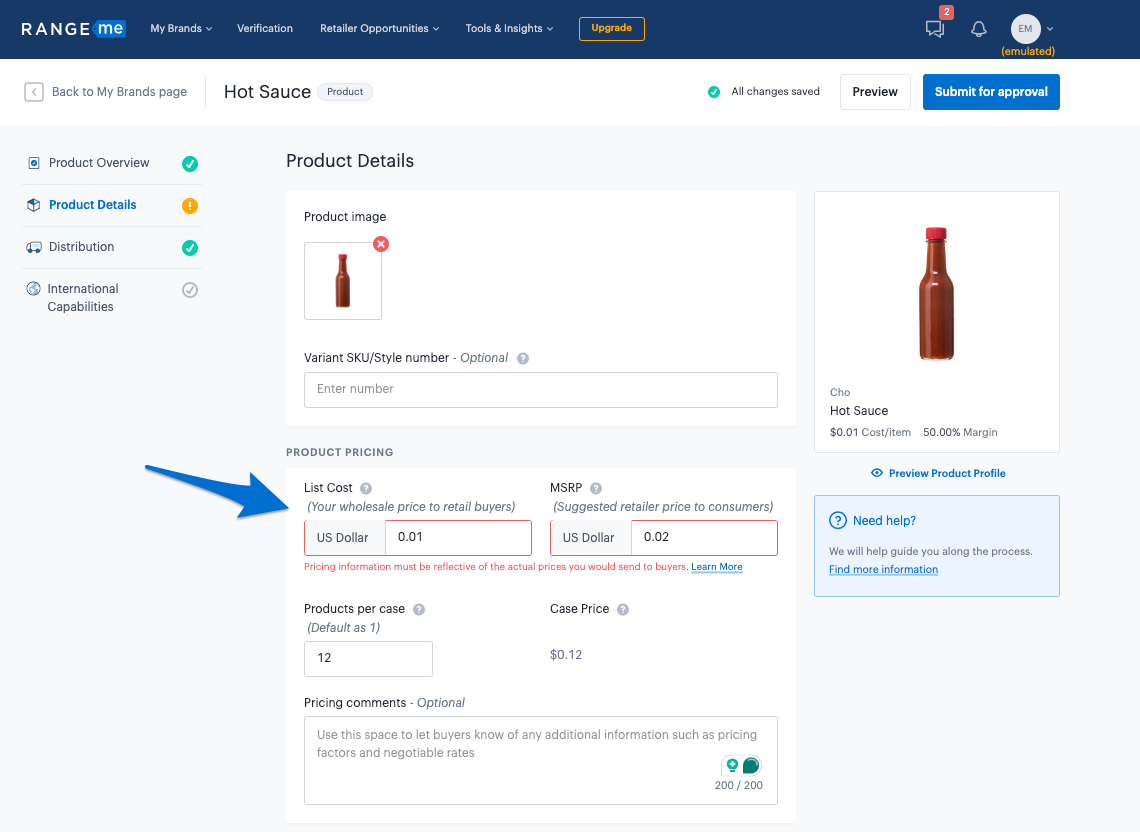Click the notifications bell icon

(x=979, y=29)
